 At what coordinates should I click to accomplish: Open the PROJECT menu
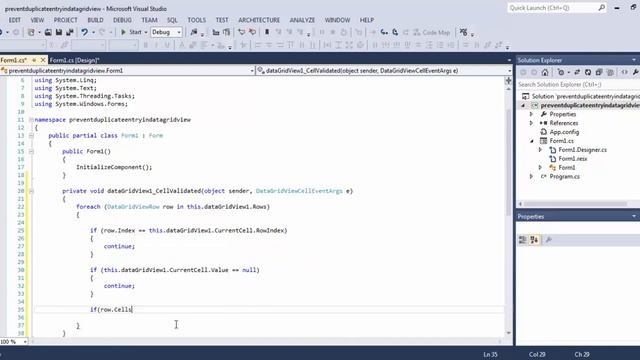click(x=65, y=20)
